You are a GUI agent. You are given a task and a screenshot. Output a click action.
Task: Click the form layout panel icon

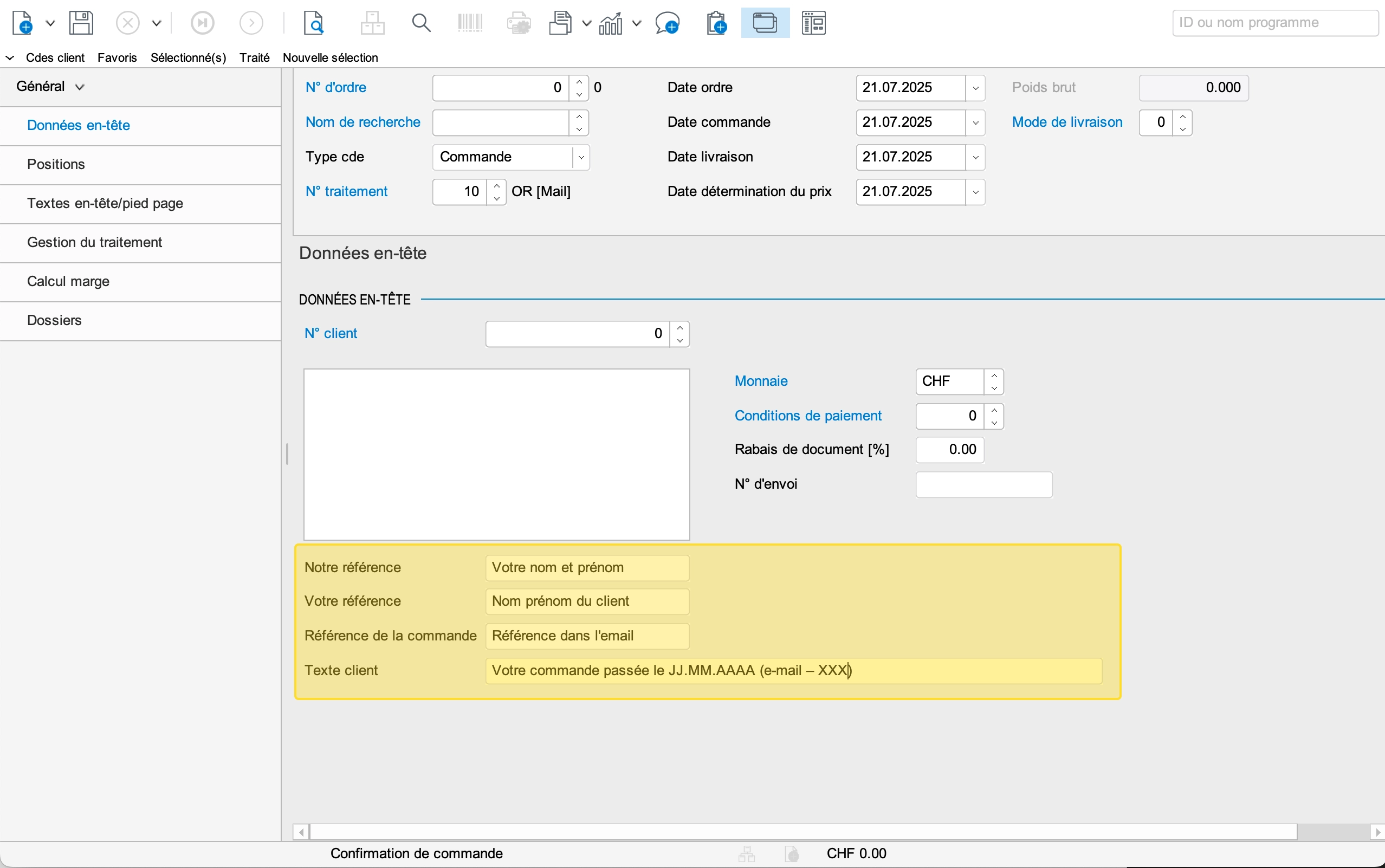(x=813, y=23)
